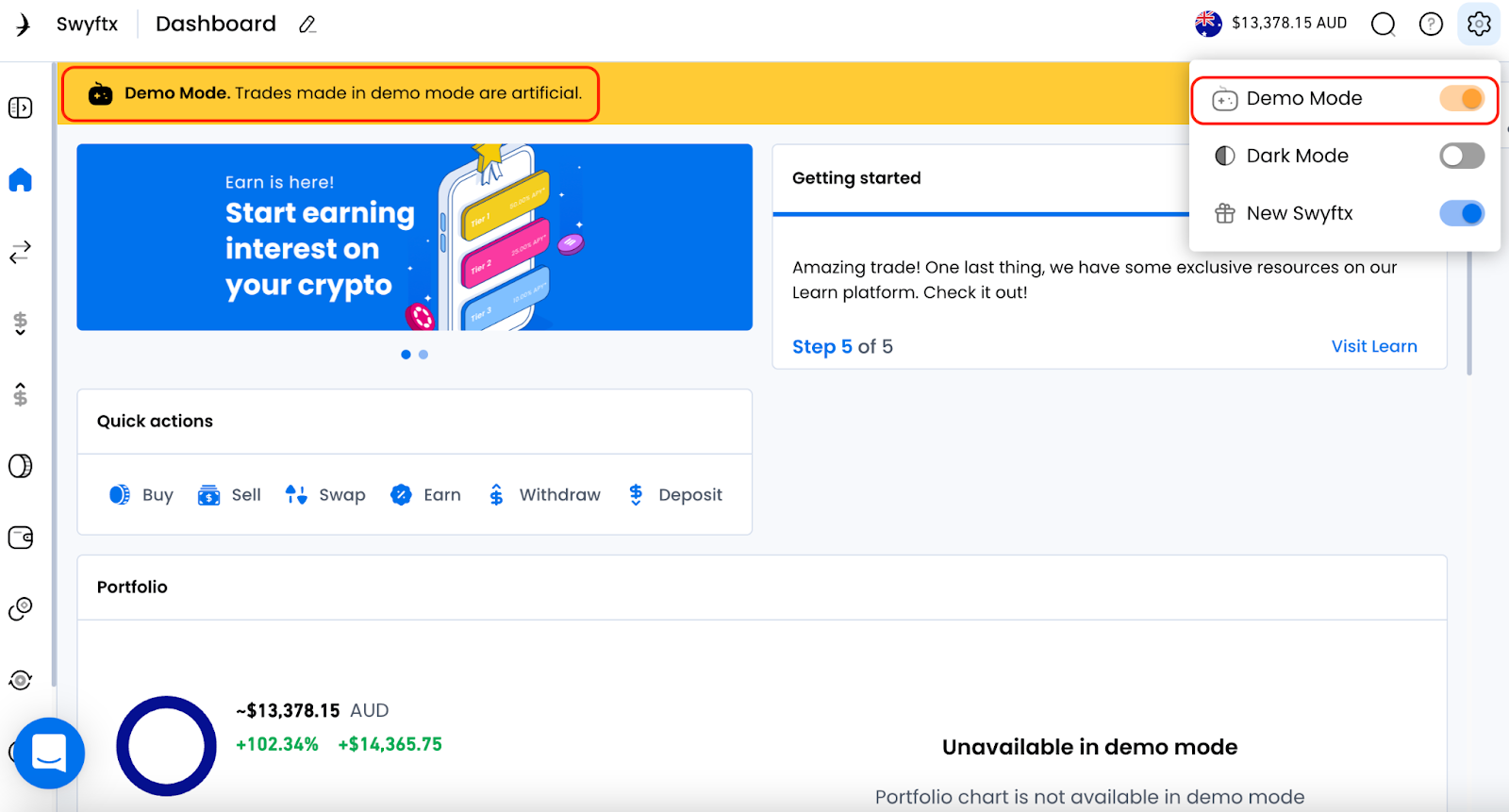Click the Getting started blue progress bar
Screen dimensions: 1509x812
(x=981, y=215)
